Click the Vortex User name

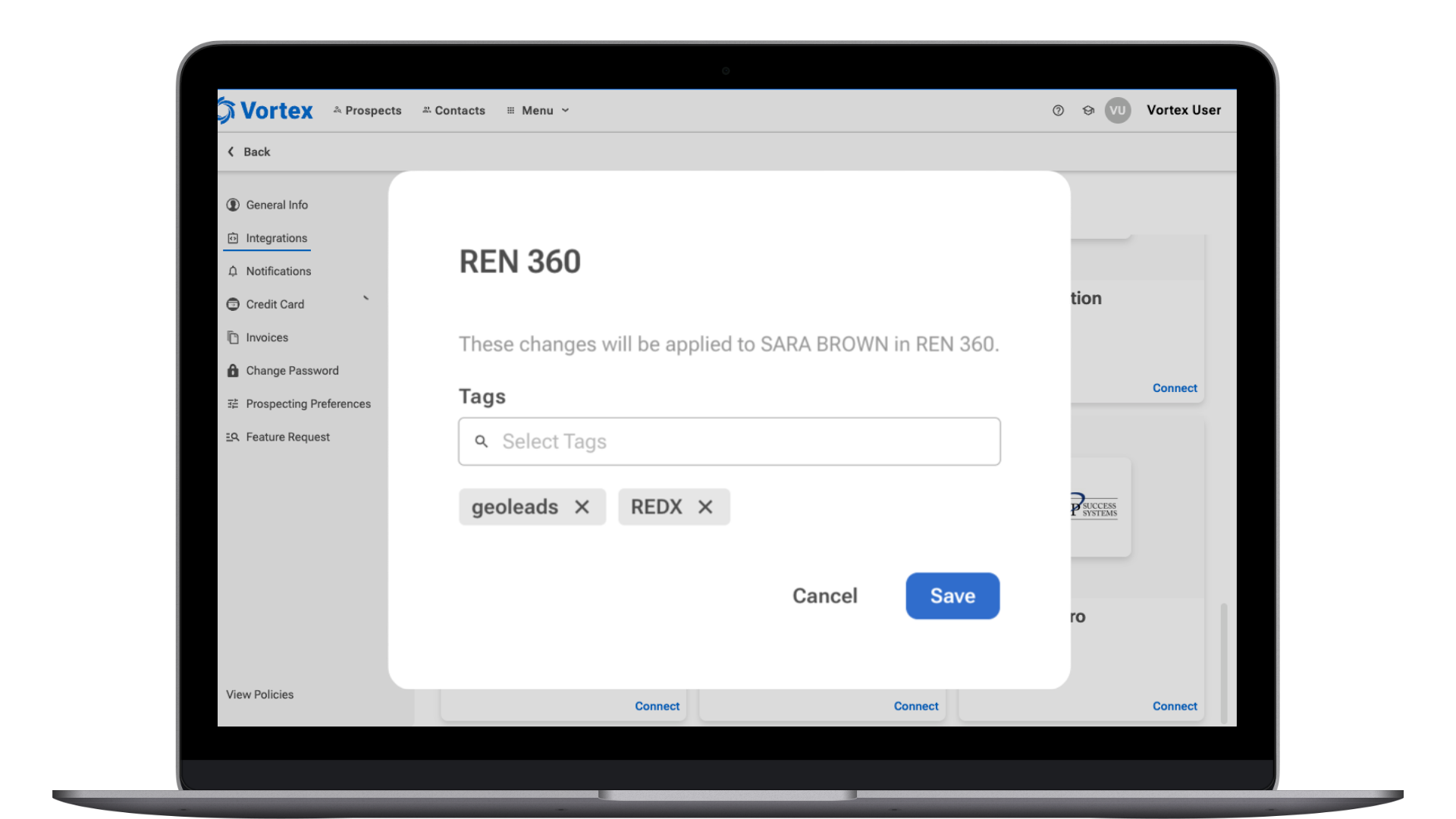1184,110
